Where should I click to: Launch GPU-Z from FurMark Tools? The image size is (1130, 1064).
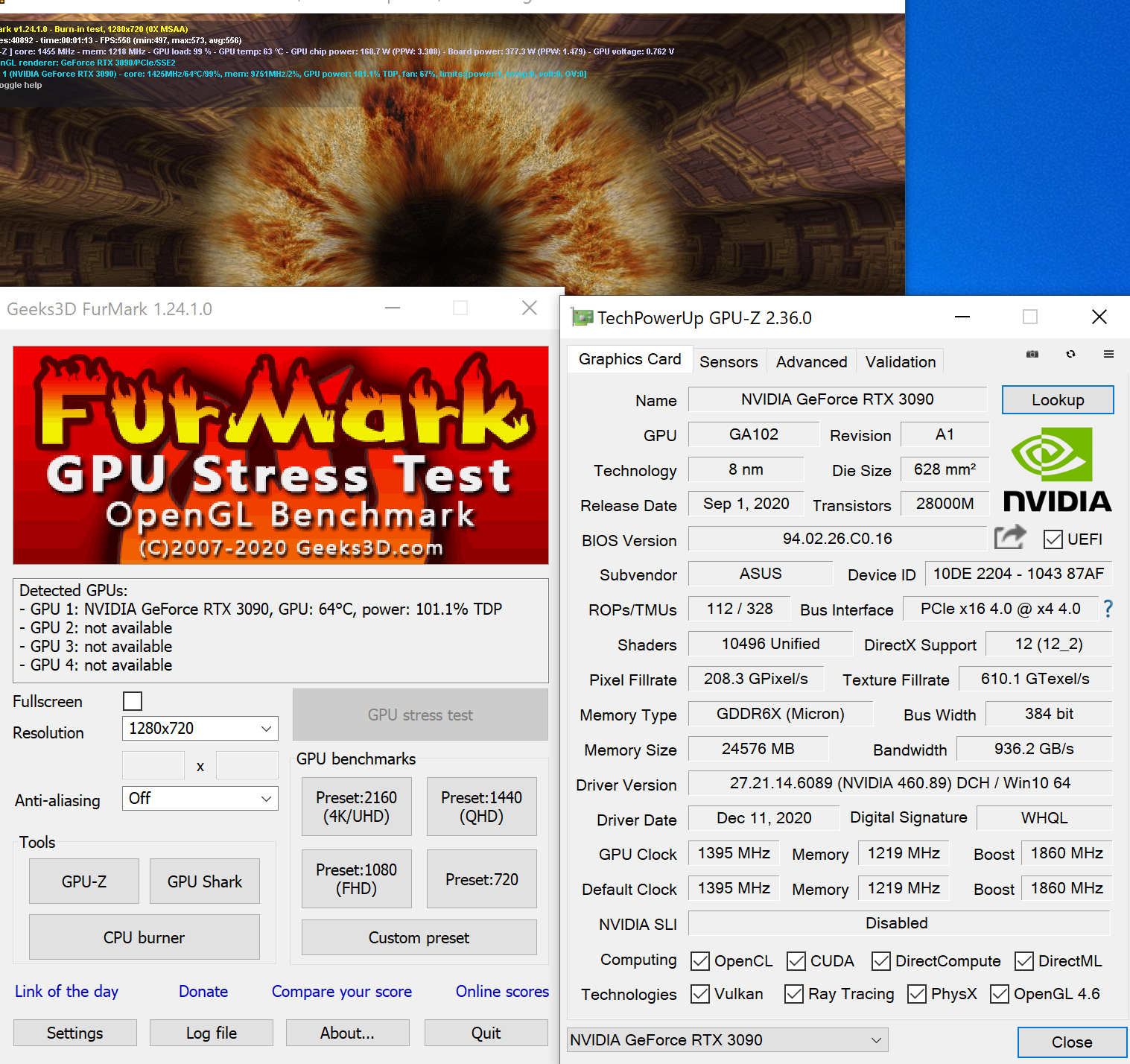click(84, 881)
